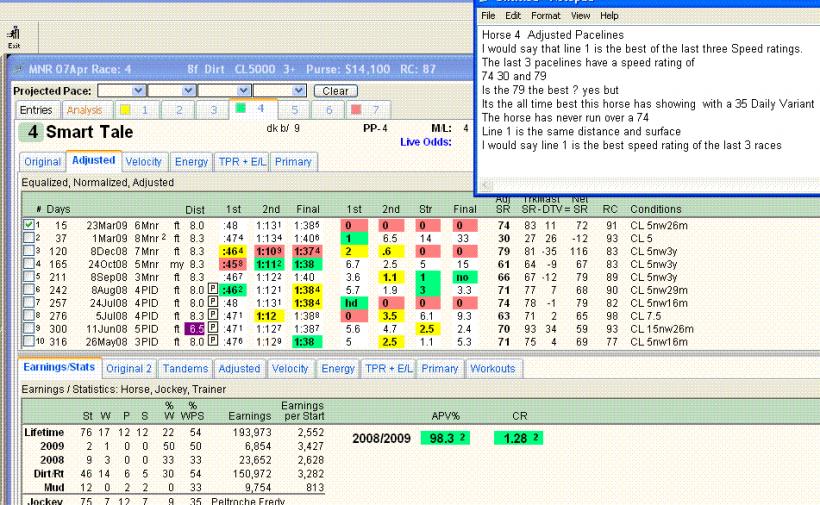This screenshot has width=820, height=505.
Task: Open the first Projected Pace dropdown
Action: [x=139, y=90]
